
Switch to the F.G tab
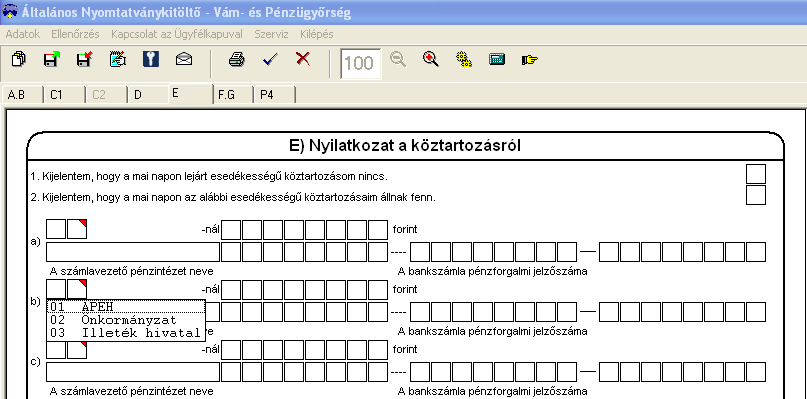tap(233, 95)
